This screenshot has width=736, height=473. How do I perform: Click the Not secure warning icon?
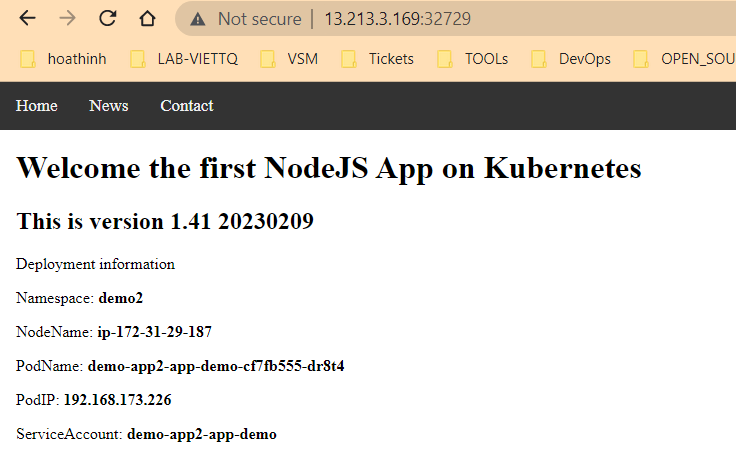198,19
